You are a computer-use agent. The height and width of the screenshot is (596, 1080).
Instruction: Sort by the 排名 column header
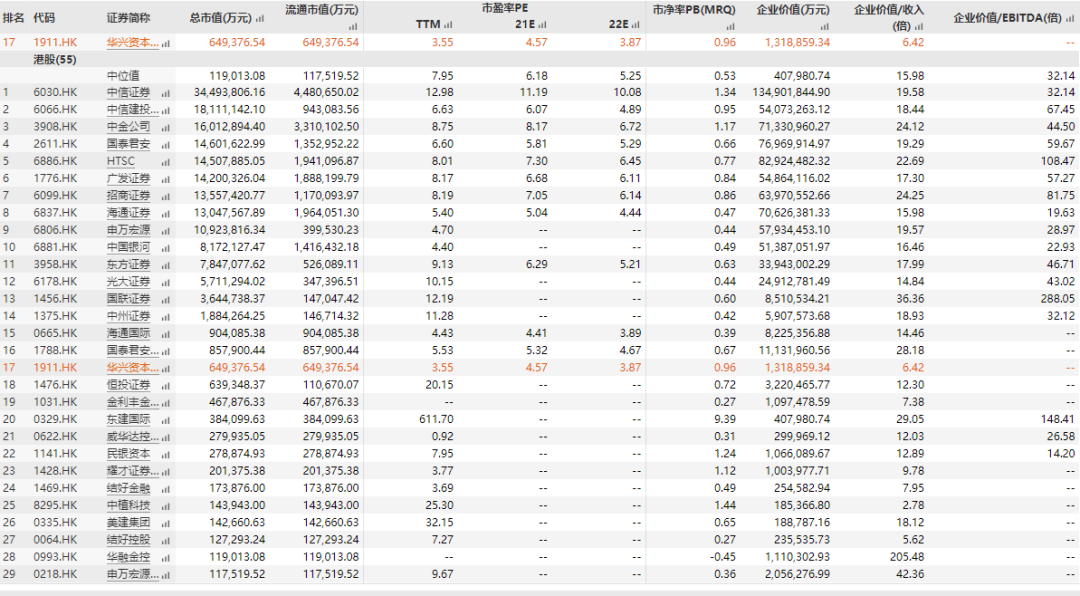click(x=12, y=18)
